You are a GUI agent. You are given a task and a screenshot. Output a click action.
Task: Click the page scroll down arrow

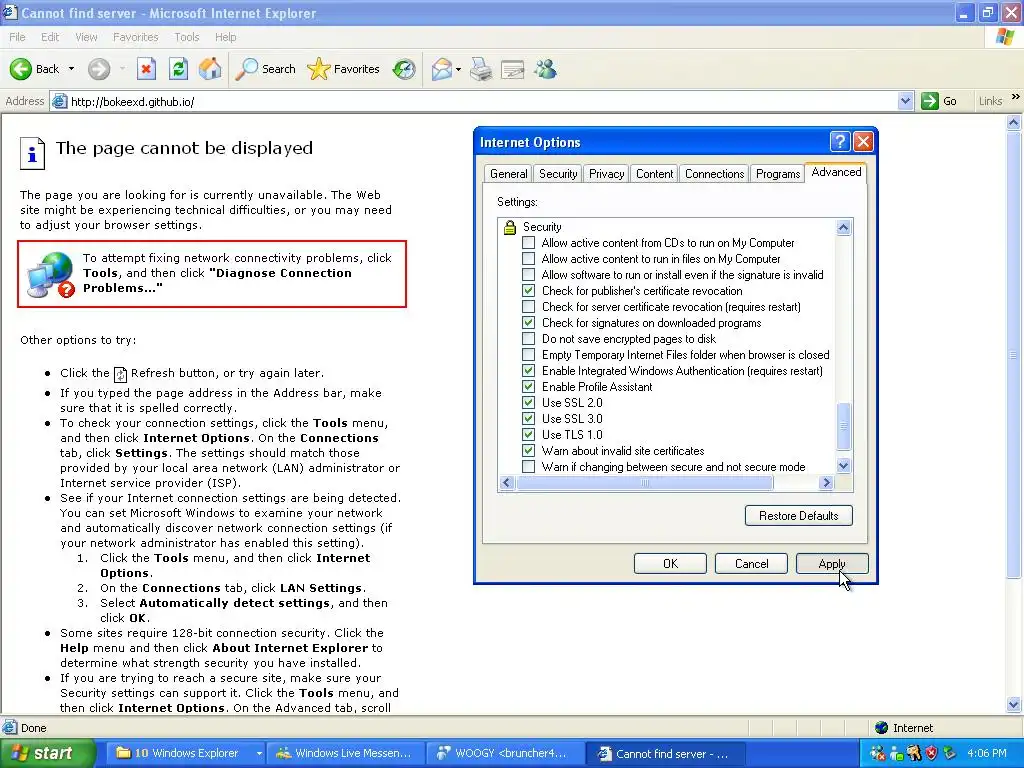coord(1014,705)
